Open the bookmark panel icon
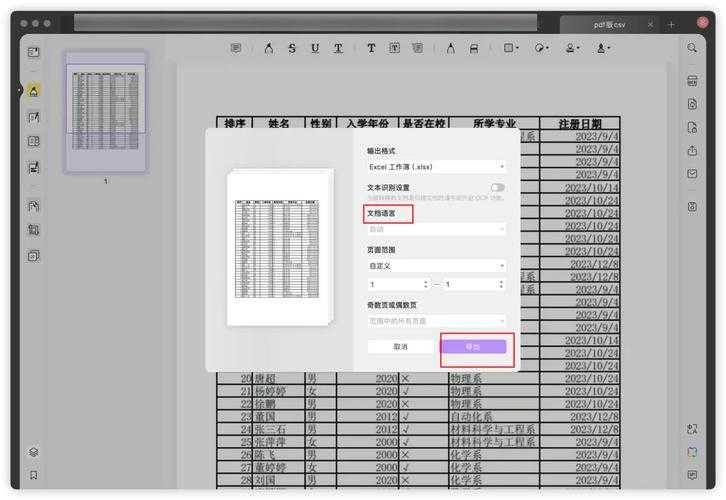This screenshot has width=726, height=500. pos(34,475)
